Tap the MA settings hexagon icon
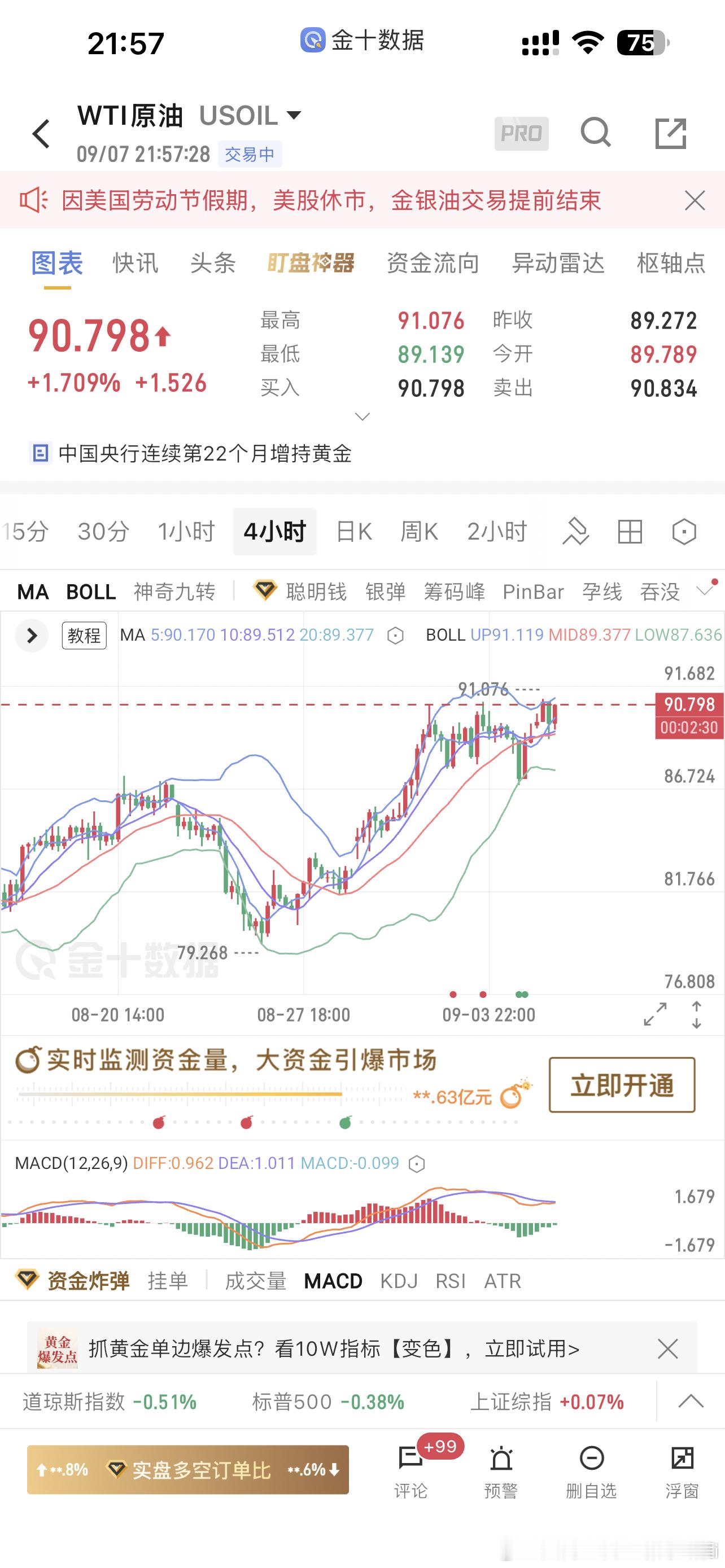The width and height of the screenshot is (725, 1568). point(395,636)
